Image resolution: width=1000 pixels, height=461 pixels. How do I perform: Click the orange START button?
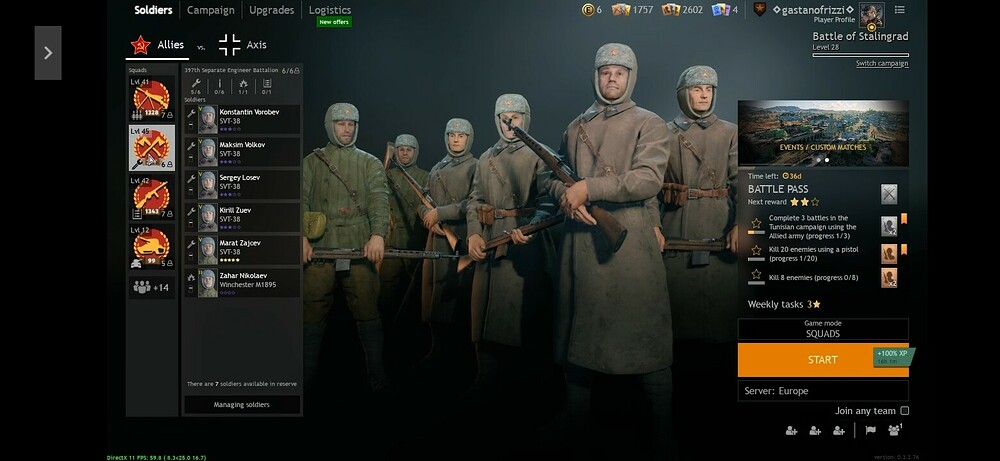click(823, 360)
